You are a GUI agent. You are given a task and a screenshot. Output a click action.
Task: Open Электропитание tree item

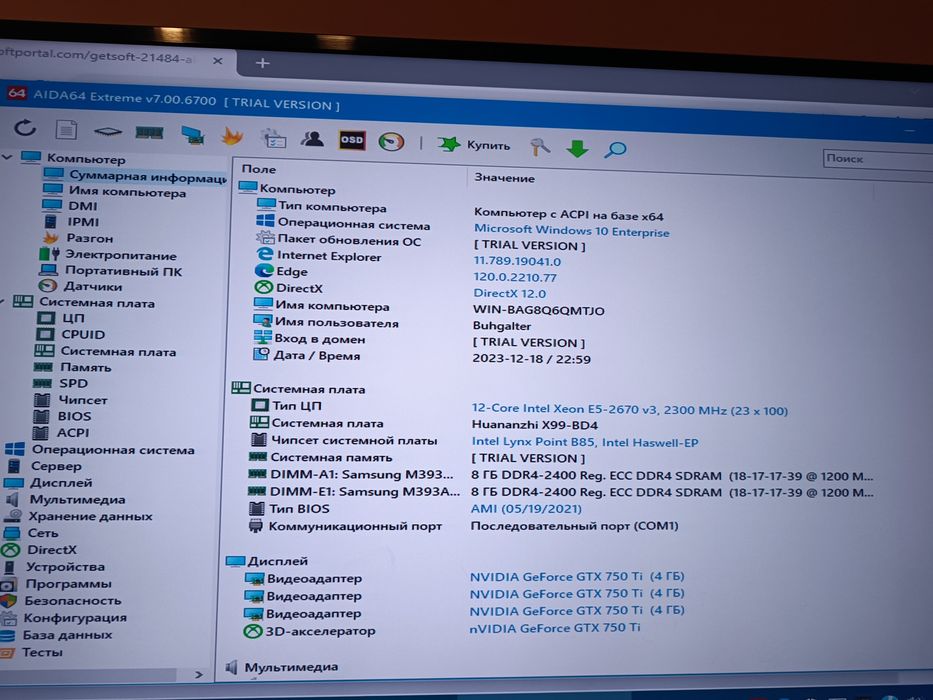pos(108,255)
